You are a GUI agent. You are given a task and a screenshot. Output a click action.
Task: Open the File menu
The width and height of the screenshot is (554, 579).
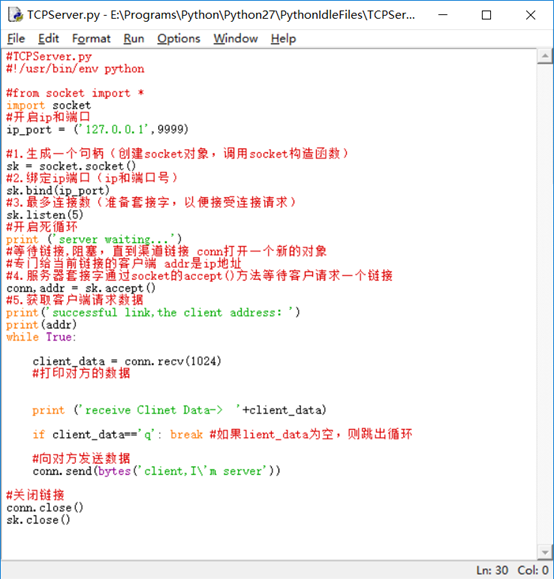[16, 38]
